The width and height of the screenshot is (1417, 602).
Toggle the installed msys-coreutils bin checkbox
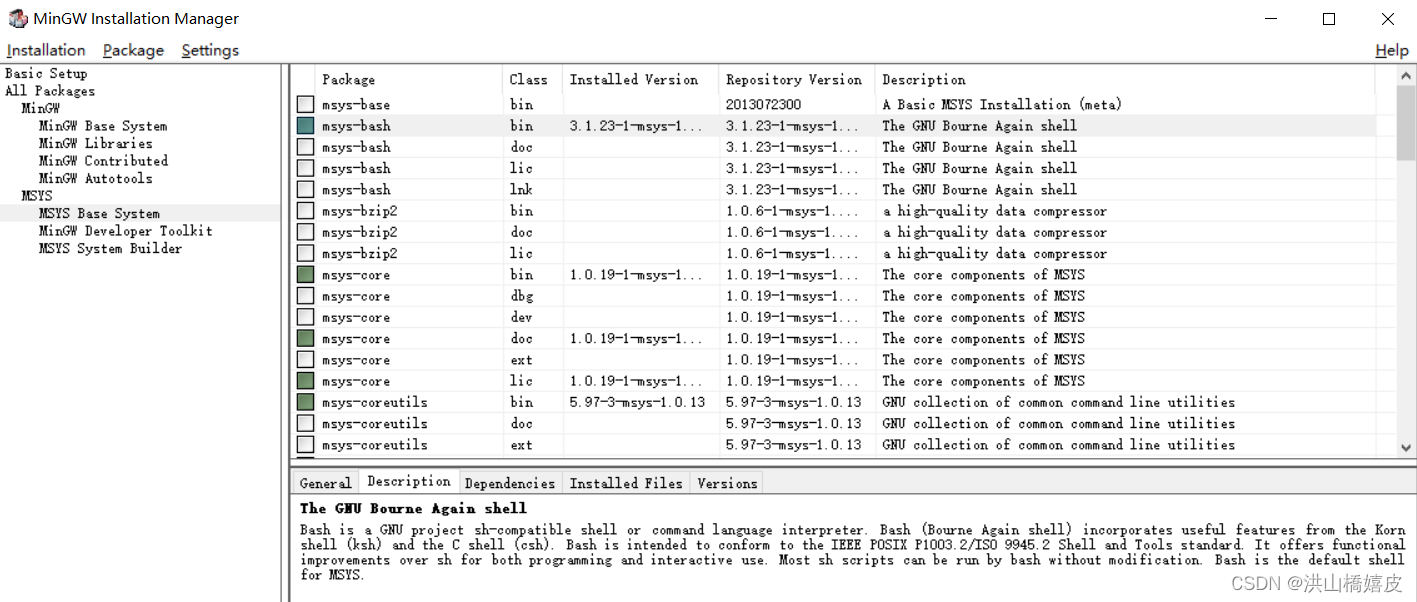coord(305,402)
